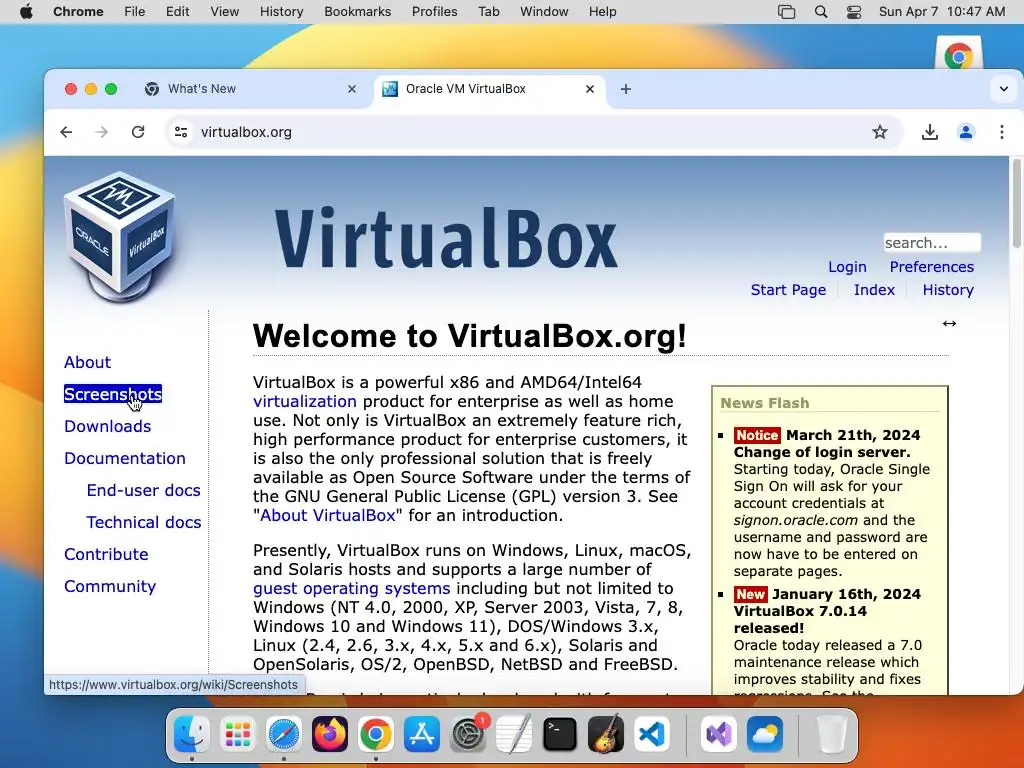The height and width of the screenshot is (768, 1024).
Task: Open the Chrome app menu in menu bar
Action: [78, 12]
